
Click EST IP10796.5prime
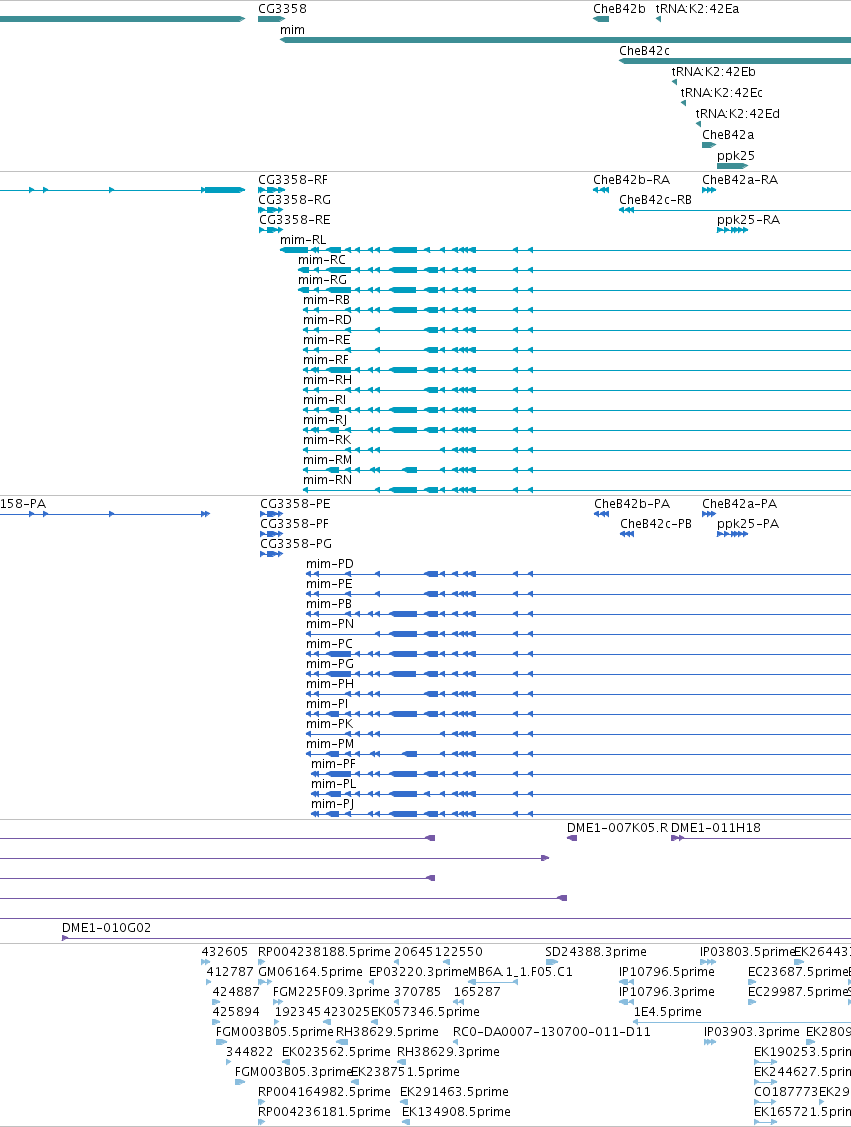click(667, 972)
